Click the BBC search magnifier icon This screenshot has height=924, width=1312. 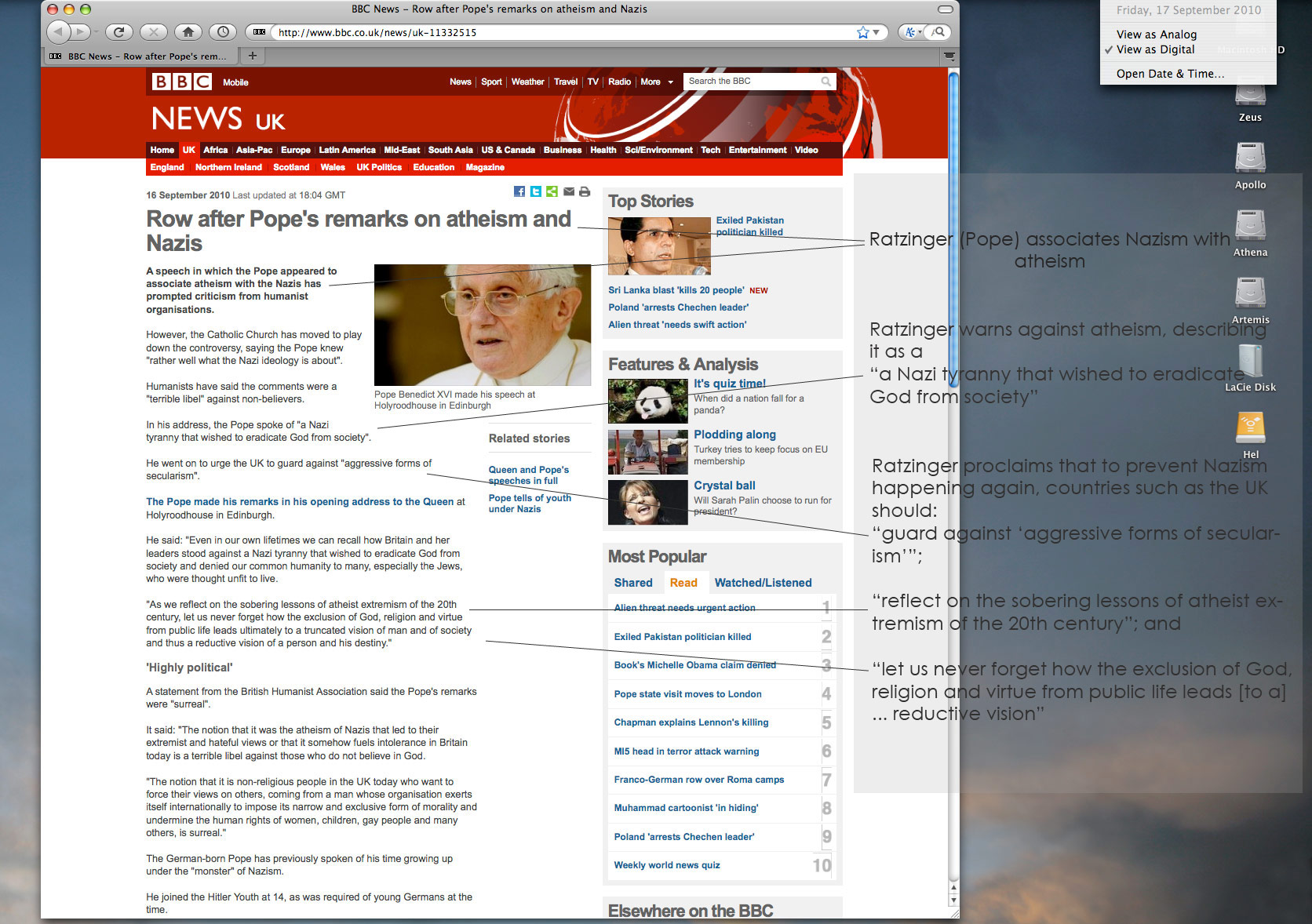click(825, 82)
